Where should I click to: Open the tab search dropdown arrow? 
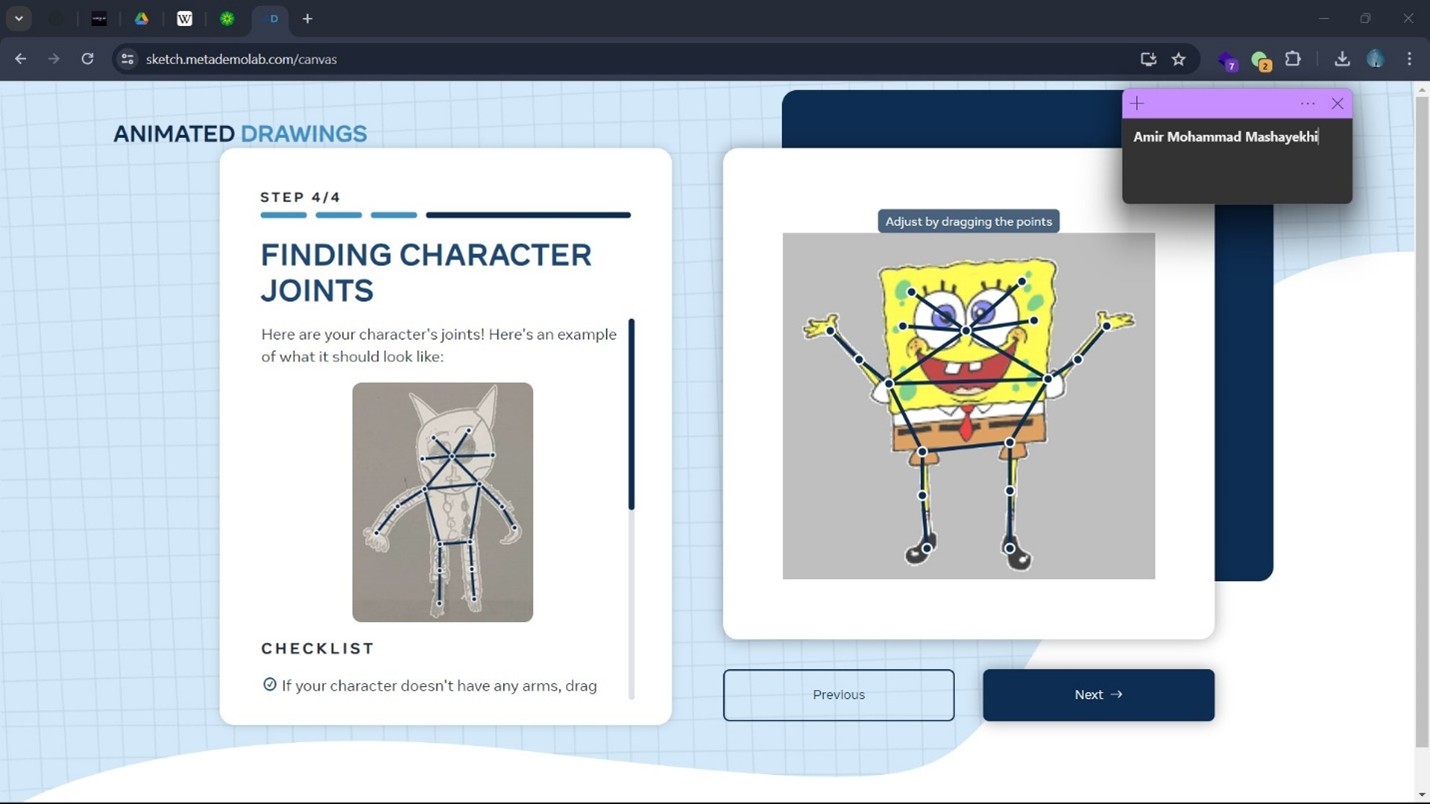(x=19, y=18)
